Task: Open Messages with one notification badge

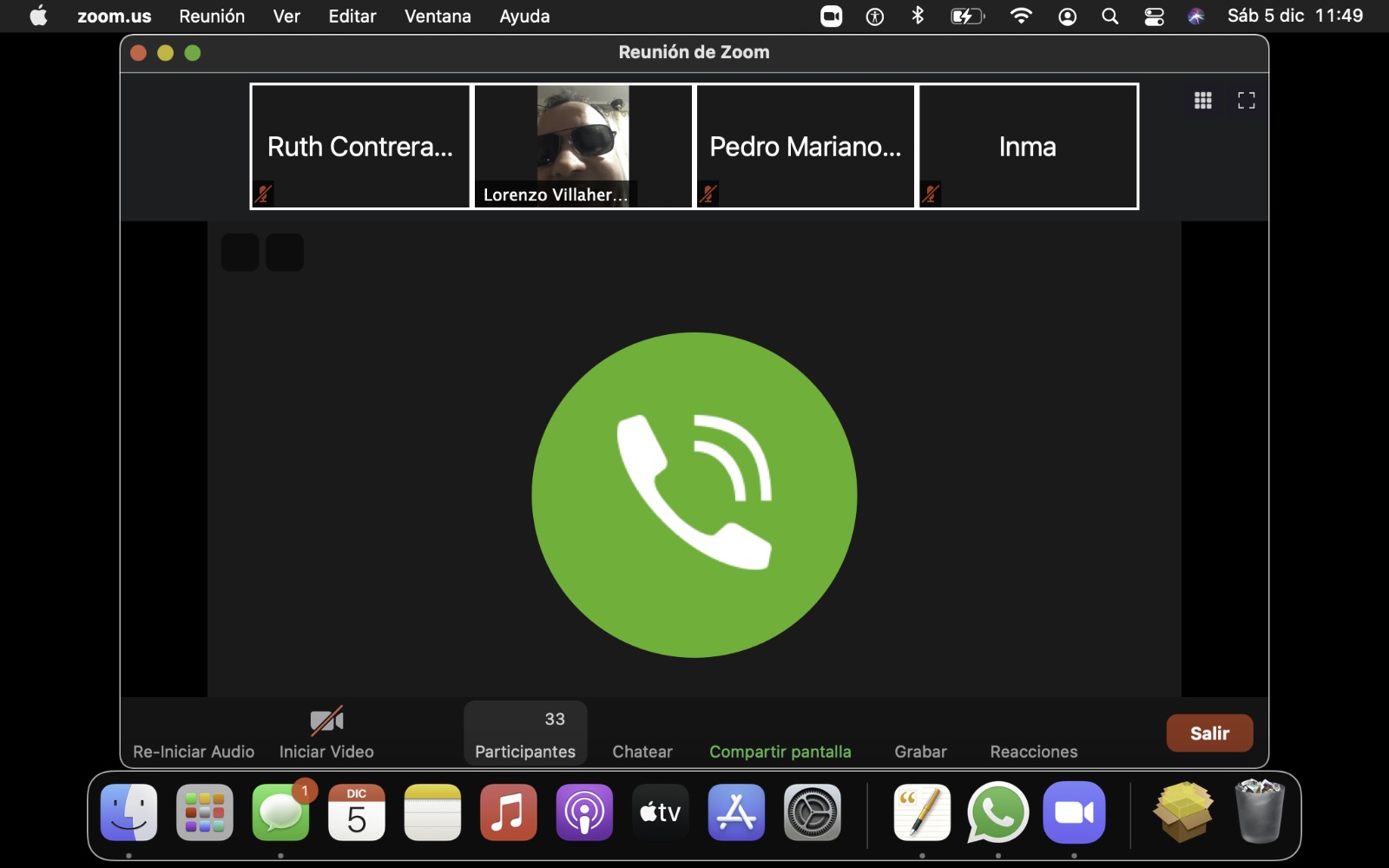Action: click(x=281, y=812)
